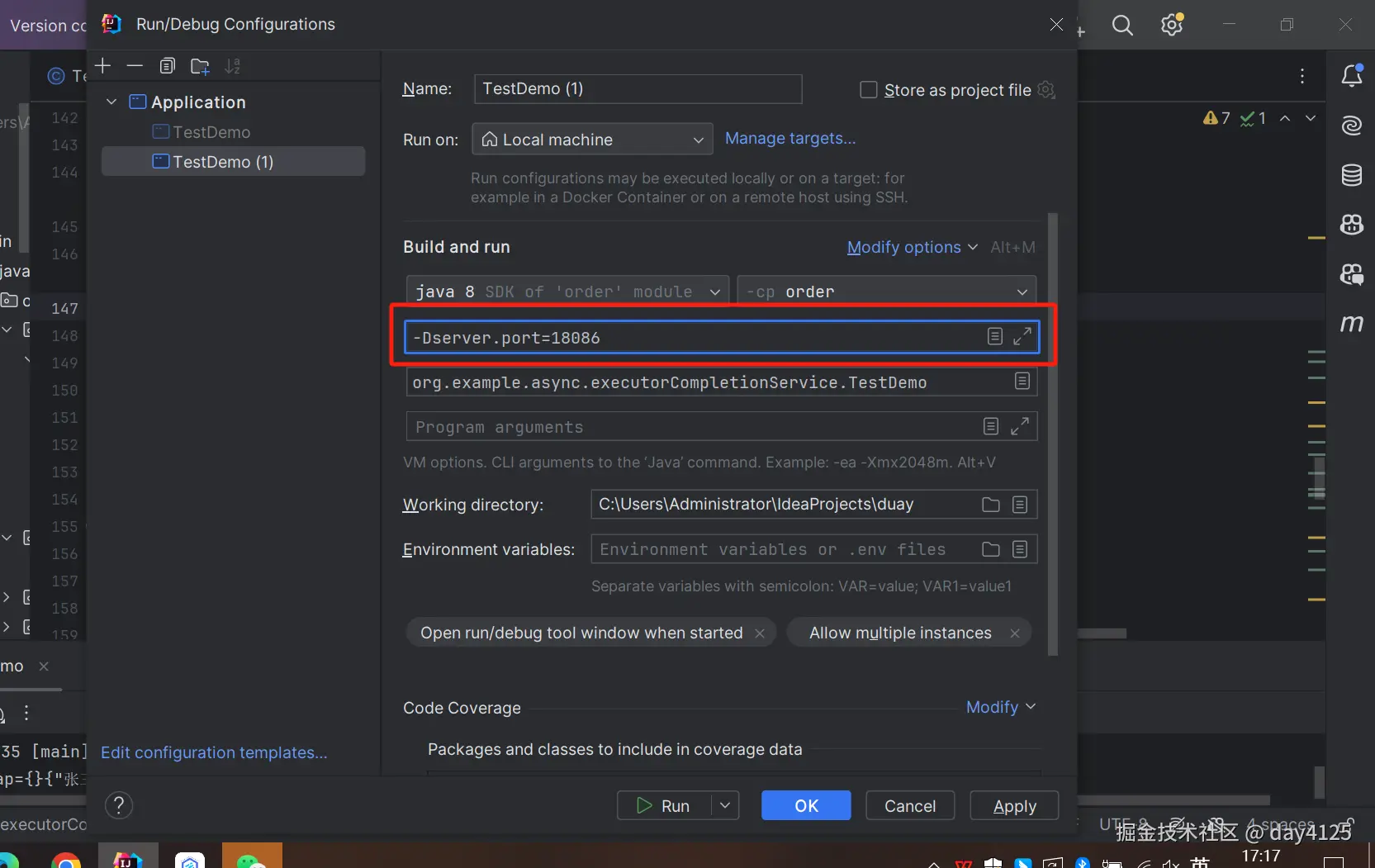Enable Store as project file checkbox
This screenshot has height=868, width=1375.
click(869, 89)
